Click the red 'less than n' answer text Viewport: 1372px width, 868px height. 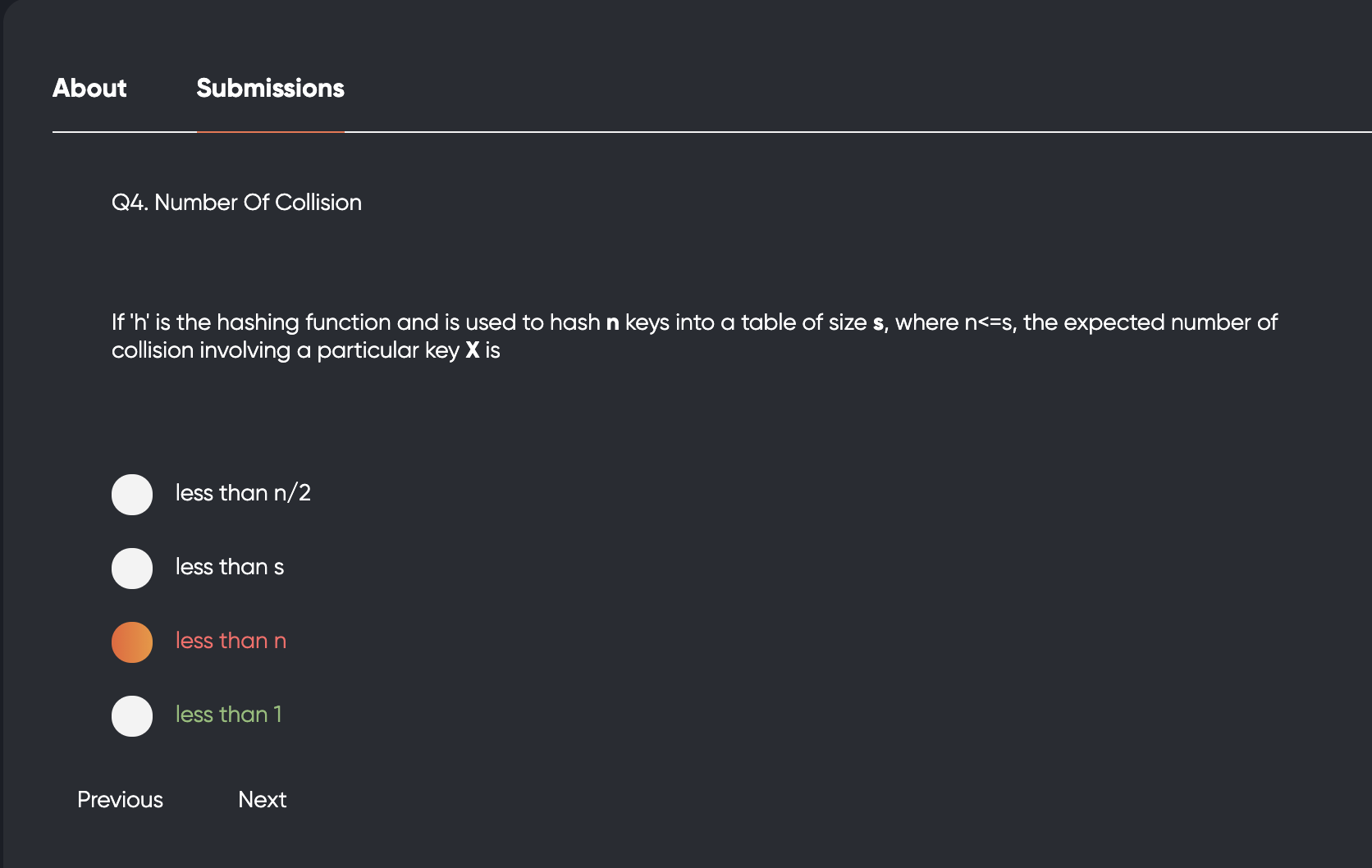coord(231,641)
